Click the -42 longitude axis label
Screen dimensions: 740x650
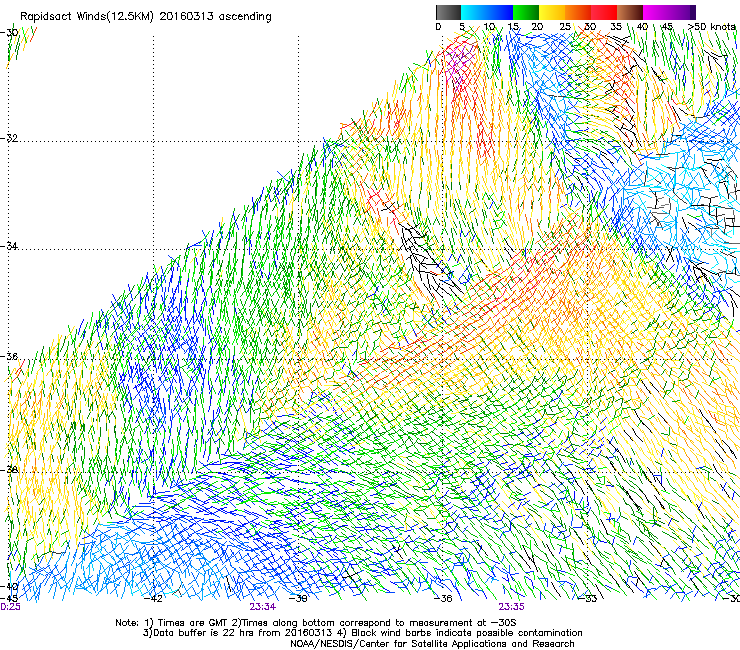153,599
